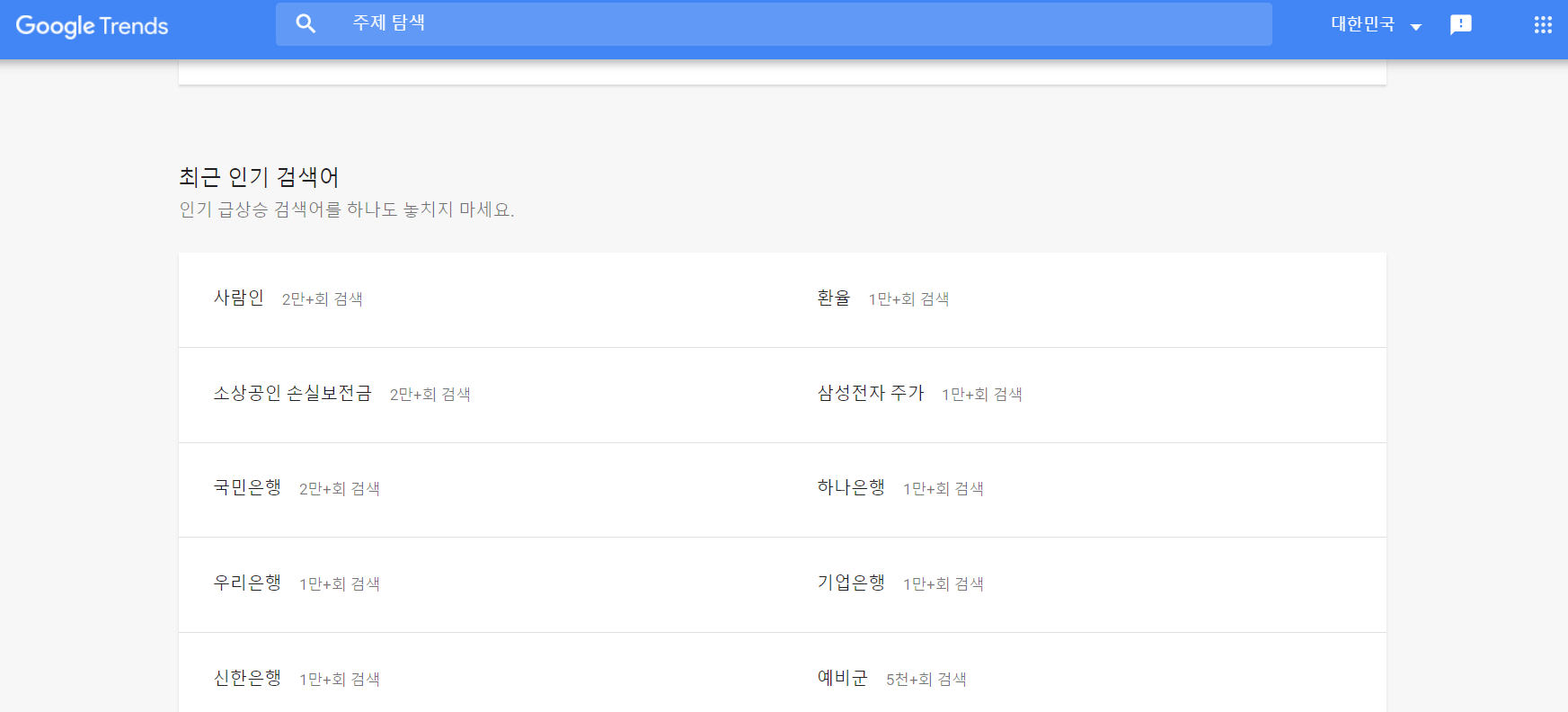Image resolution: width=1568 pixels, height=712 pixels.
Task: Click the 1만+회 검색 count beside 신한은행
Action: click(340, 680)
